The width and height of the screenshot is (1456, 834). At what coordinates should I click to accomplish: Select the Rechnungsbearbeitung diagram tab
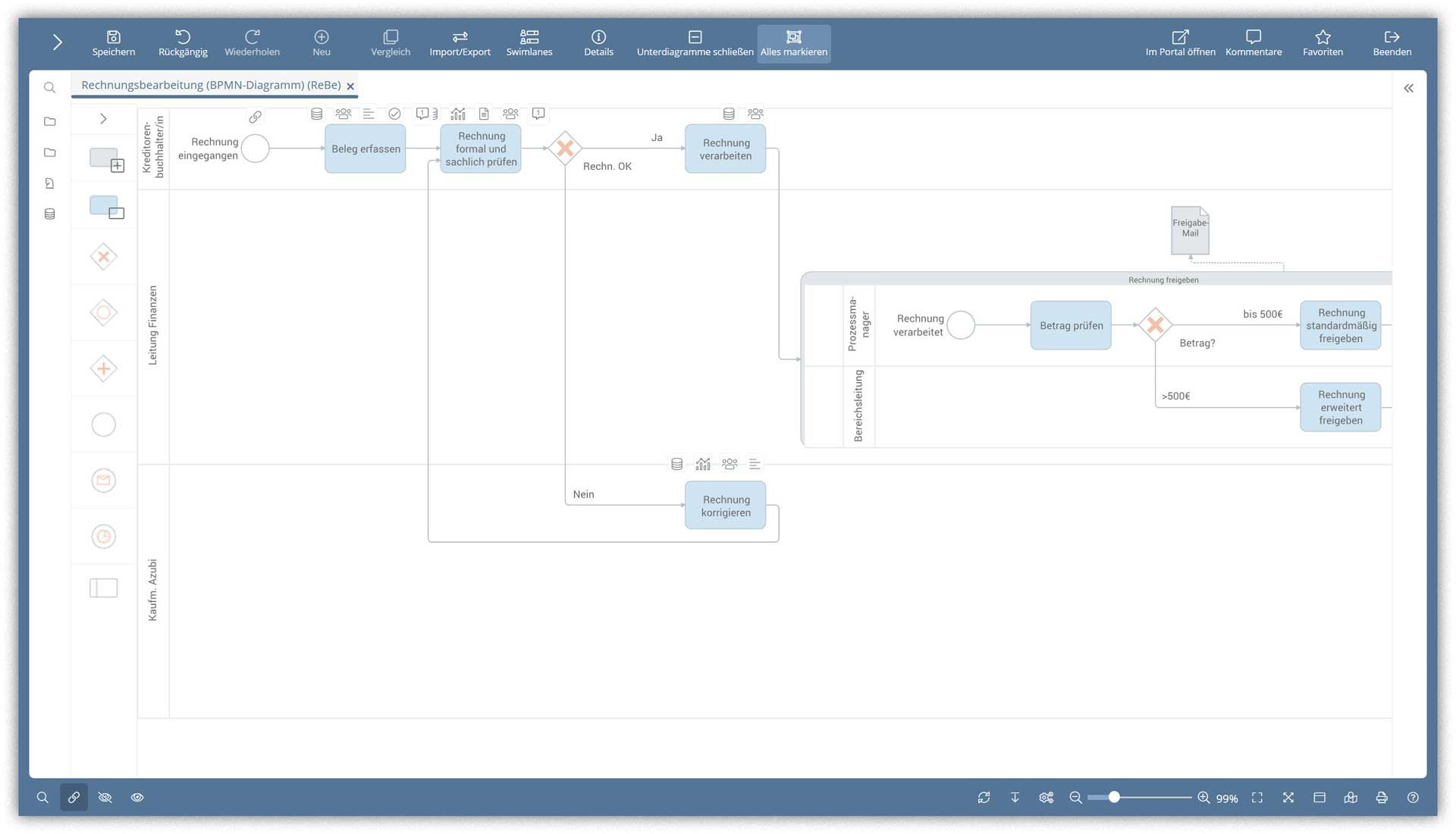coord(211,85)
